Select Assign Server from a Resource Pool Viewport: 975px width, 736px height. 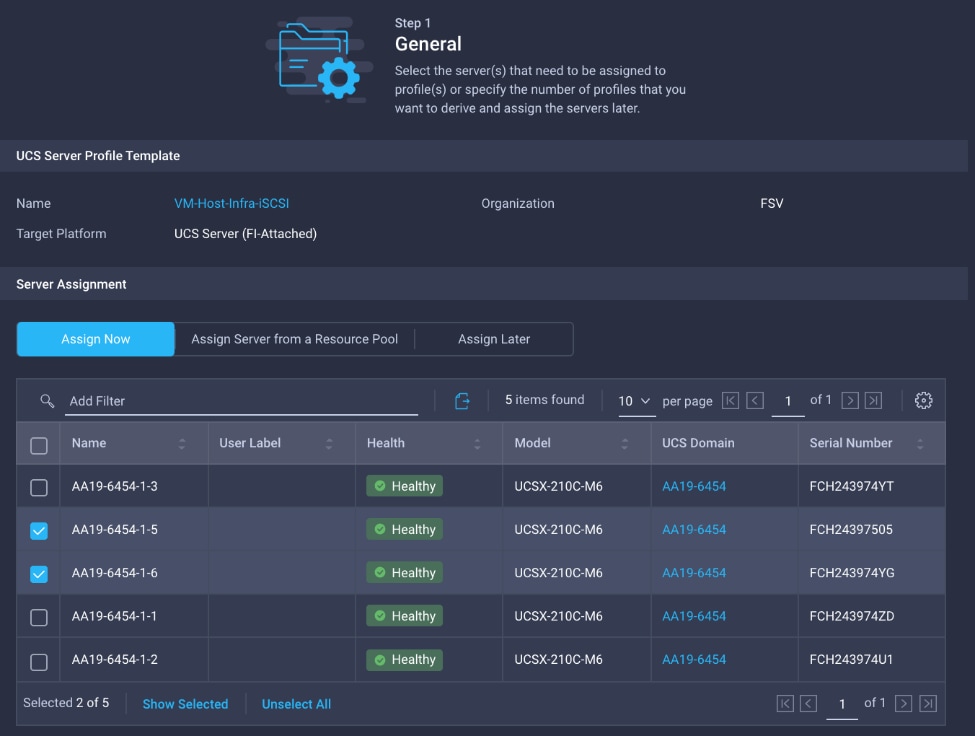tap(294, 339)
